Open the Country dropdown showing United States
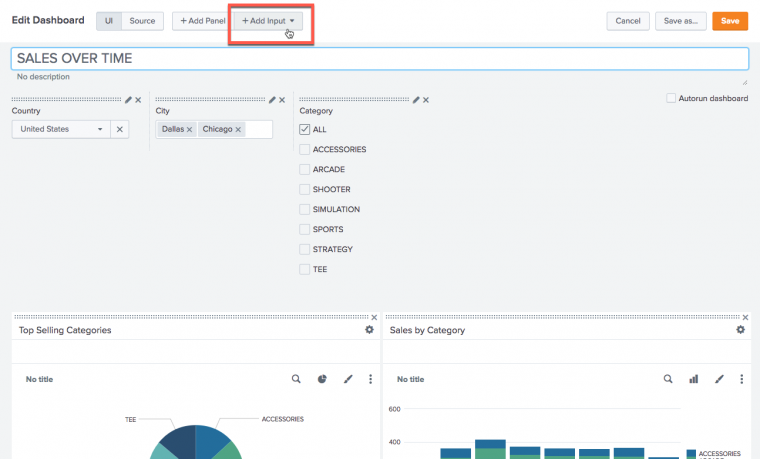Screen dimensions: 760x459 point(61,129)
